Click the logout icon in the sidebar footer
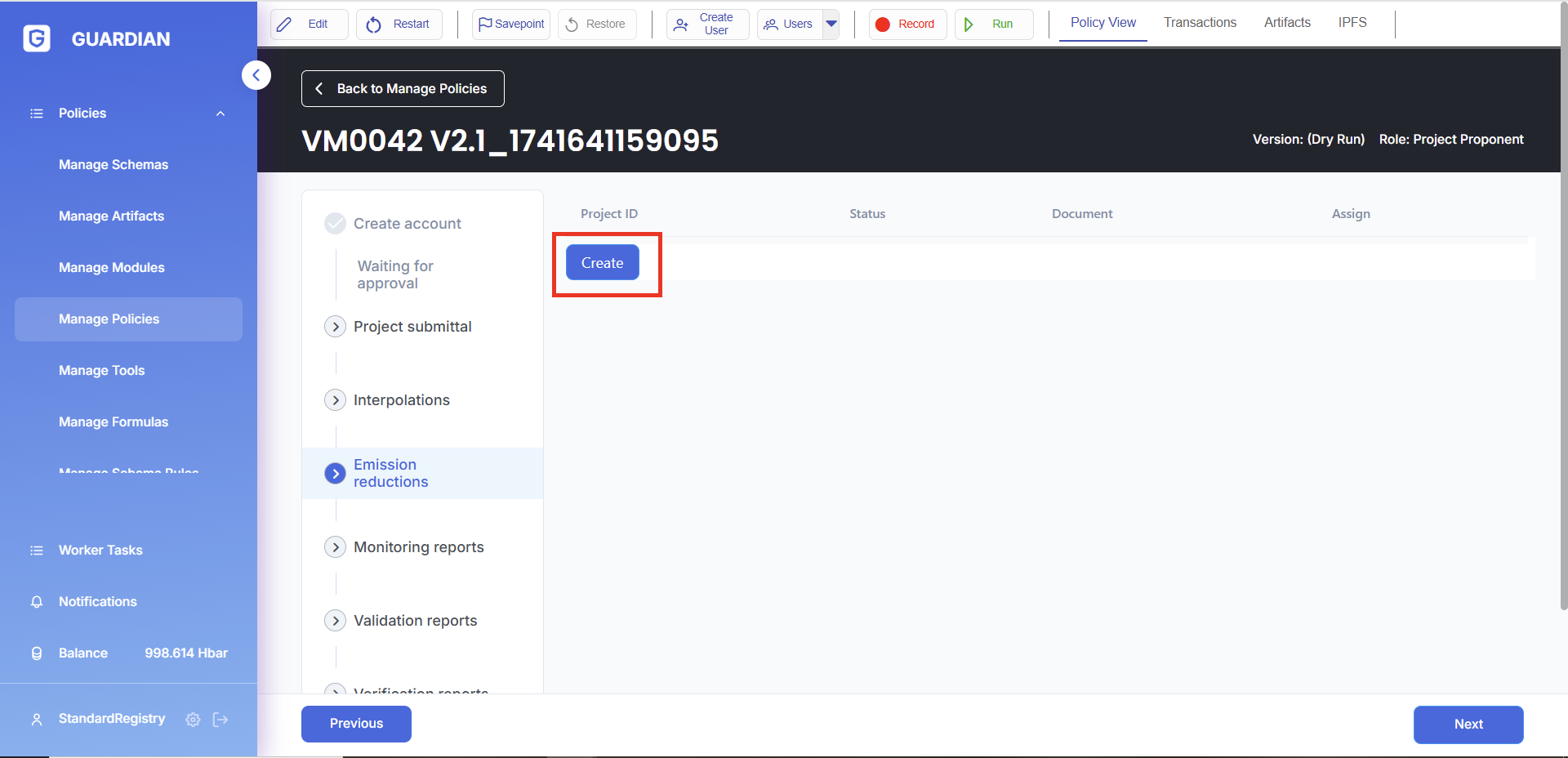The image size is (1568, 758). pos(220,720)
